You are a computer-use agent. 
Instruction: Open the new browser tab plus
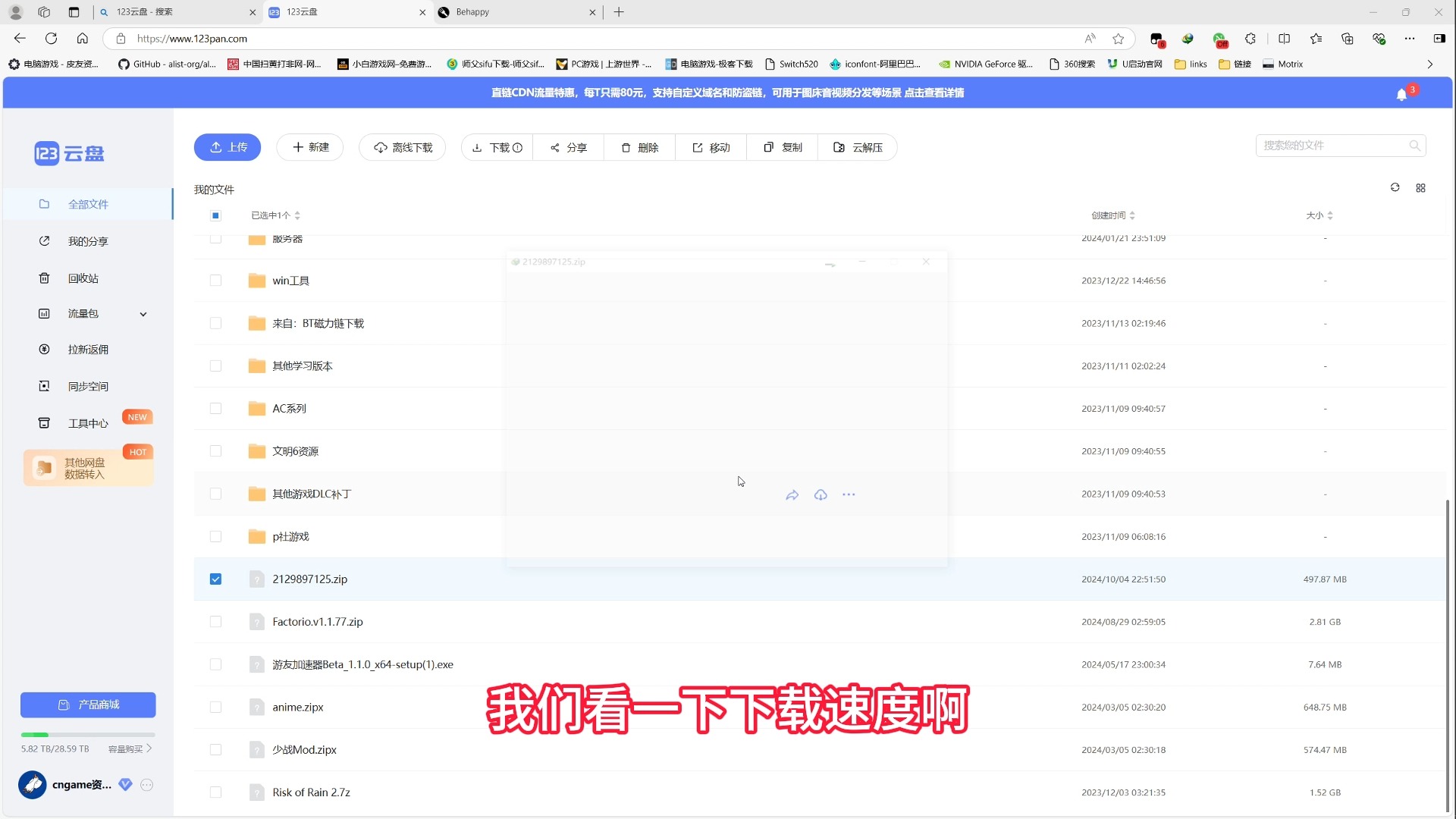[619, 12]
